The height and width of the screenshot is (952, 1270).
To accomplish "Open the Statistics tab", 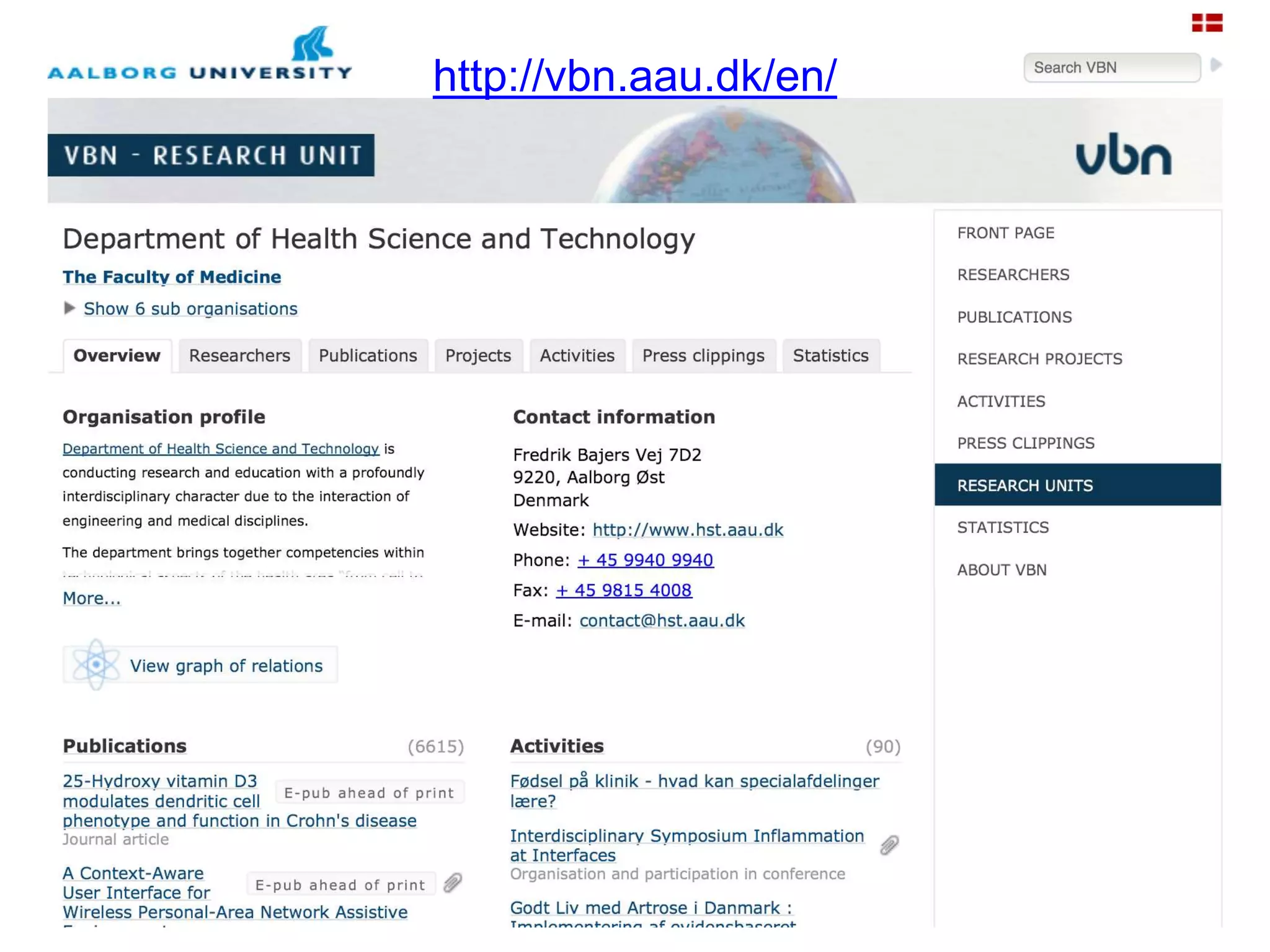I will click(x=830, y=356).
